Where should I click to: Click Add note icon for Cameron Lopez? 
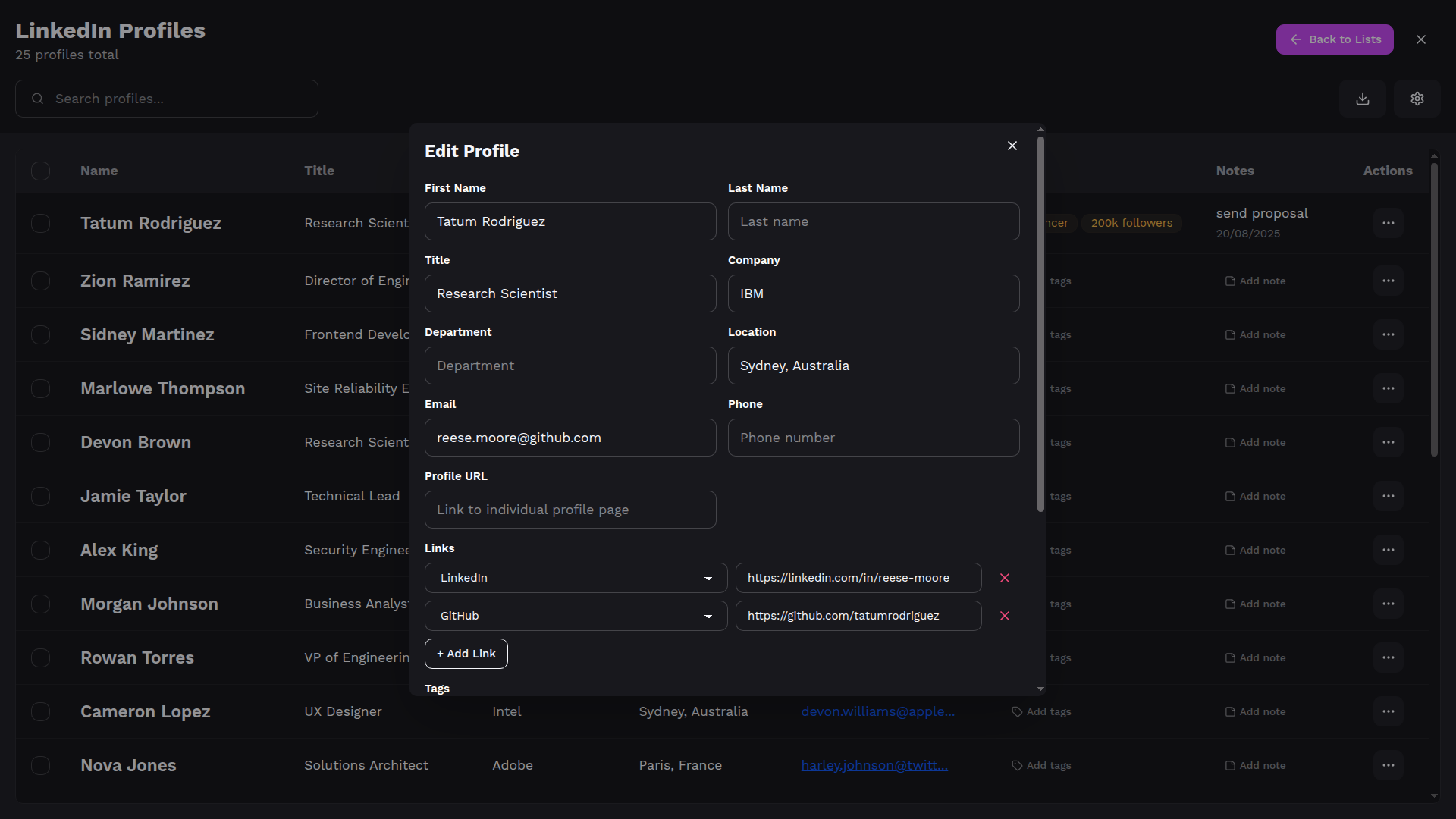[1230, 711]
